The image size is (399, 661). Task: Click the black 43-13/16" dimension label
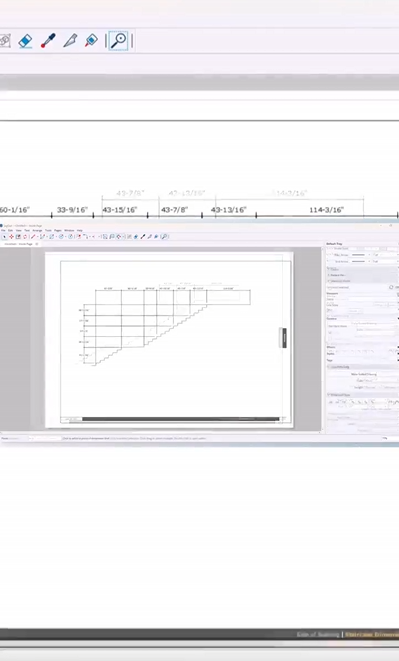(x=229, y=210)
